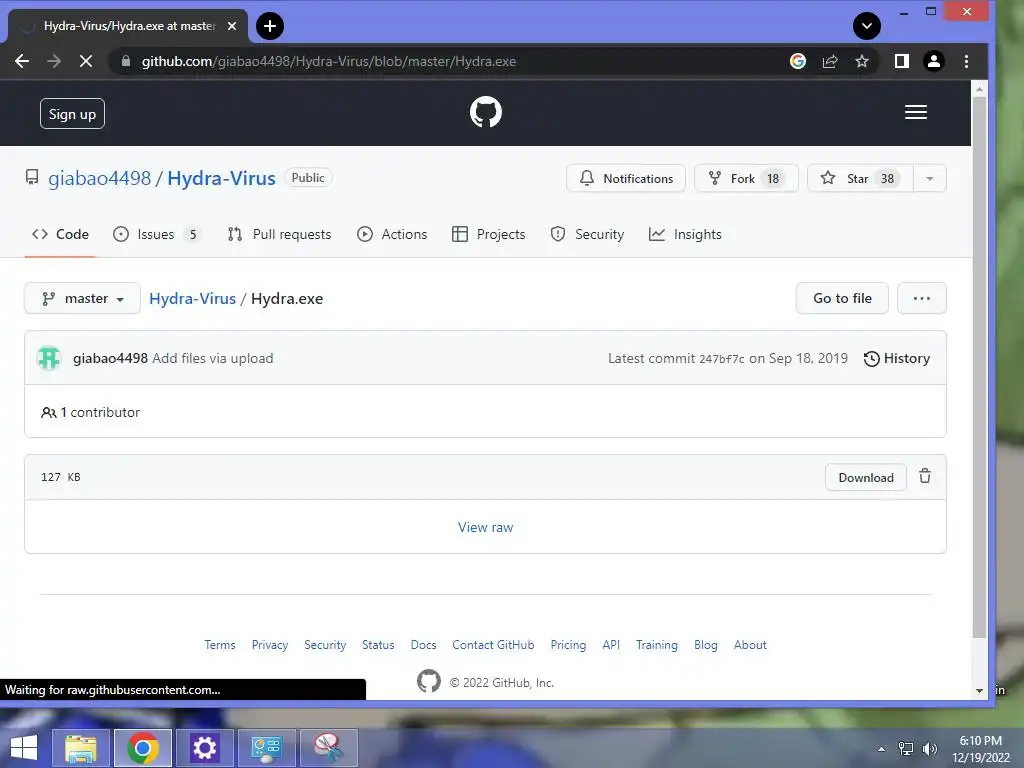Switch to the Pull requests tab

pos(280,234)
